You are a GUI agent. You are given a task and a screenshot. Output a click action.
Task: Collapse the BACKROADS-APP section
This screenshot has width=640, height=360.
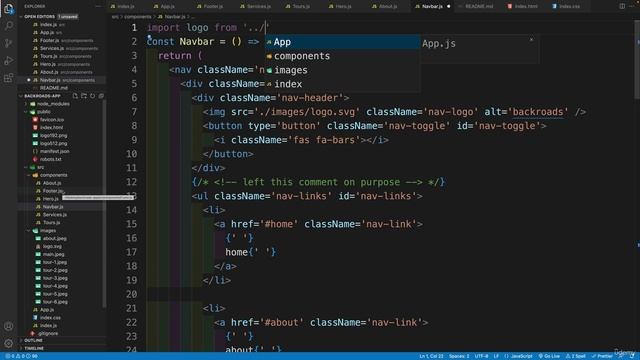42,96
